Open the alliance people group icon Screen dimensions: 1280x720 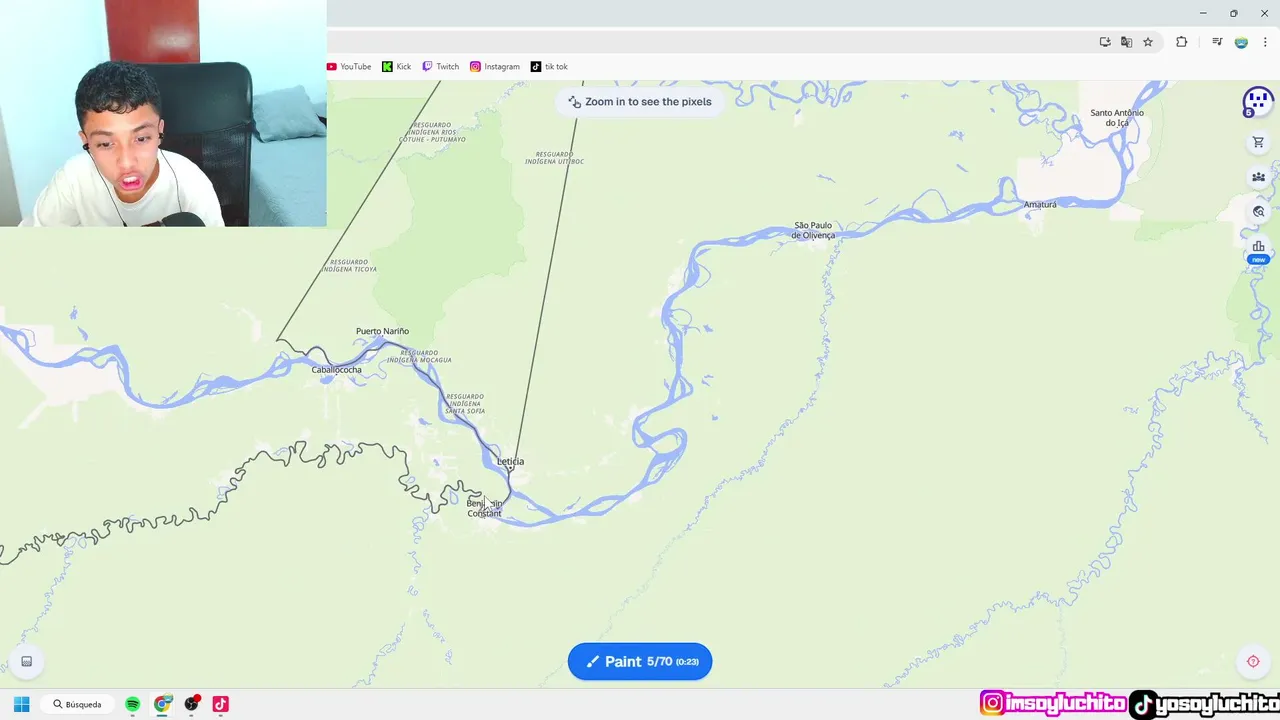(x=1258, y=177)
